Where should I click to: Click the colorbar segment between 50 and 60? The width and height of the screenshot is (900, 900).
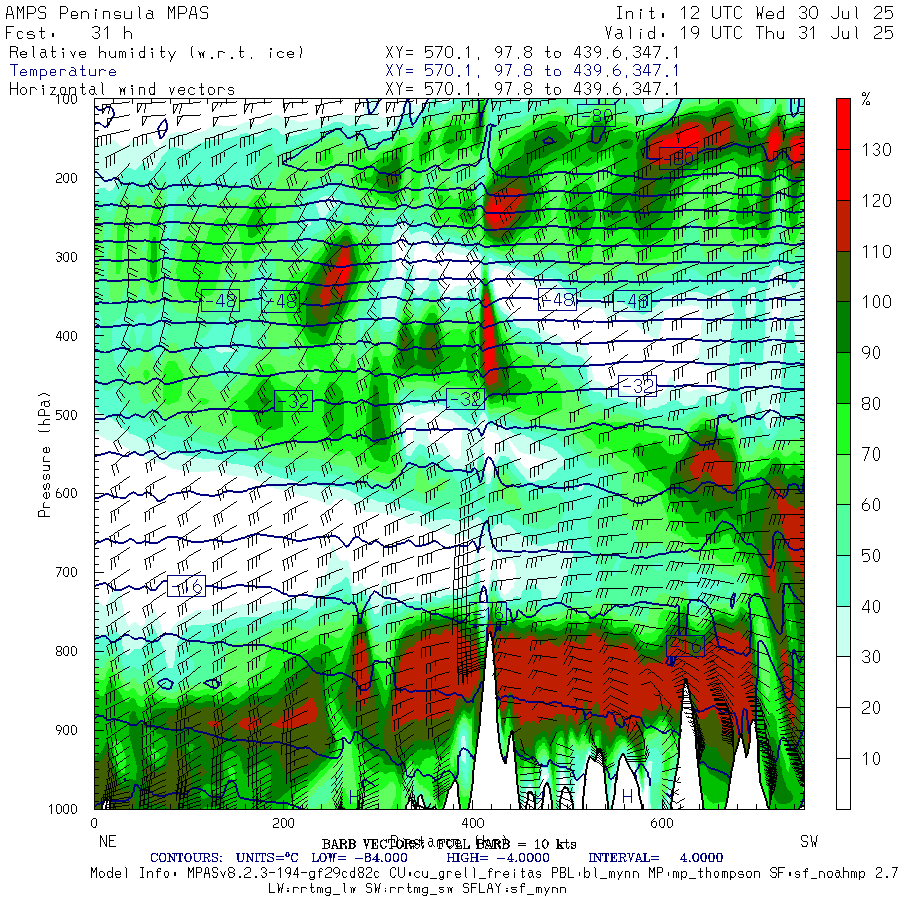click(843, 530)
